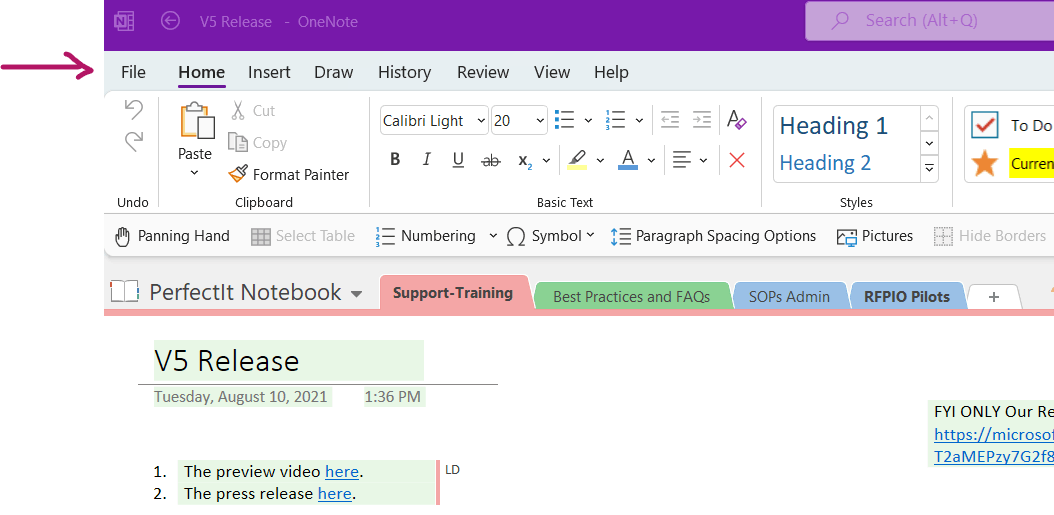The height and width of the screenshot is (515, 1054).
Task: Open the Best Practices and FAQs section
Action: coord(631,296)
